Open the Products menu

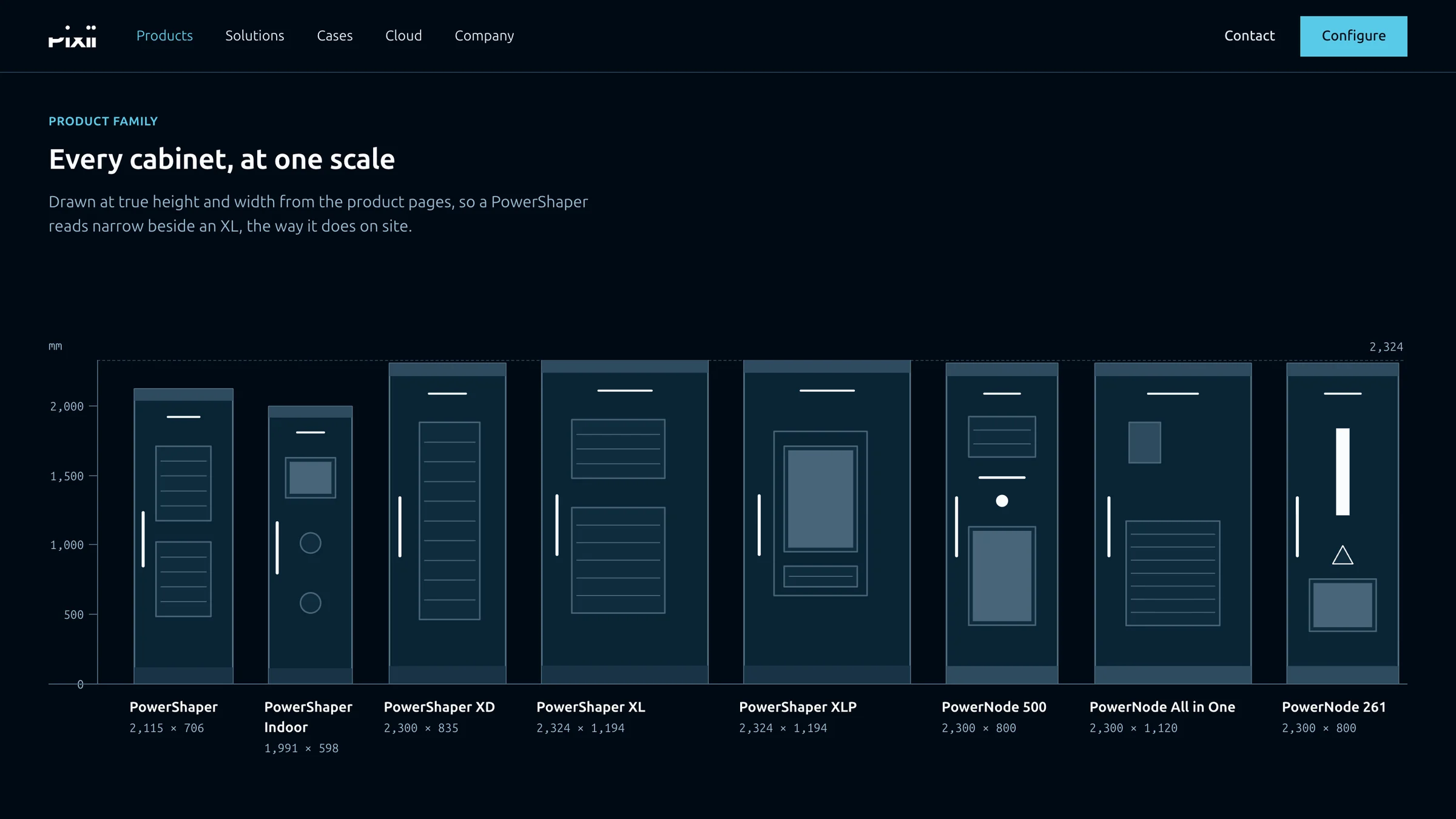[x=164, y=36]
